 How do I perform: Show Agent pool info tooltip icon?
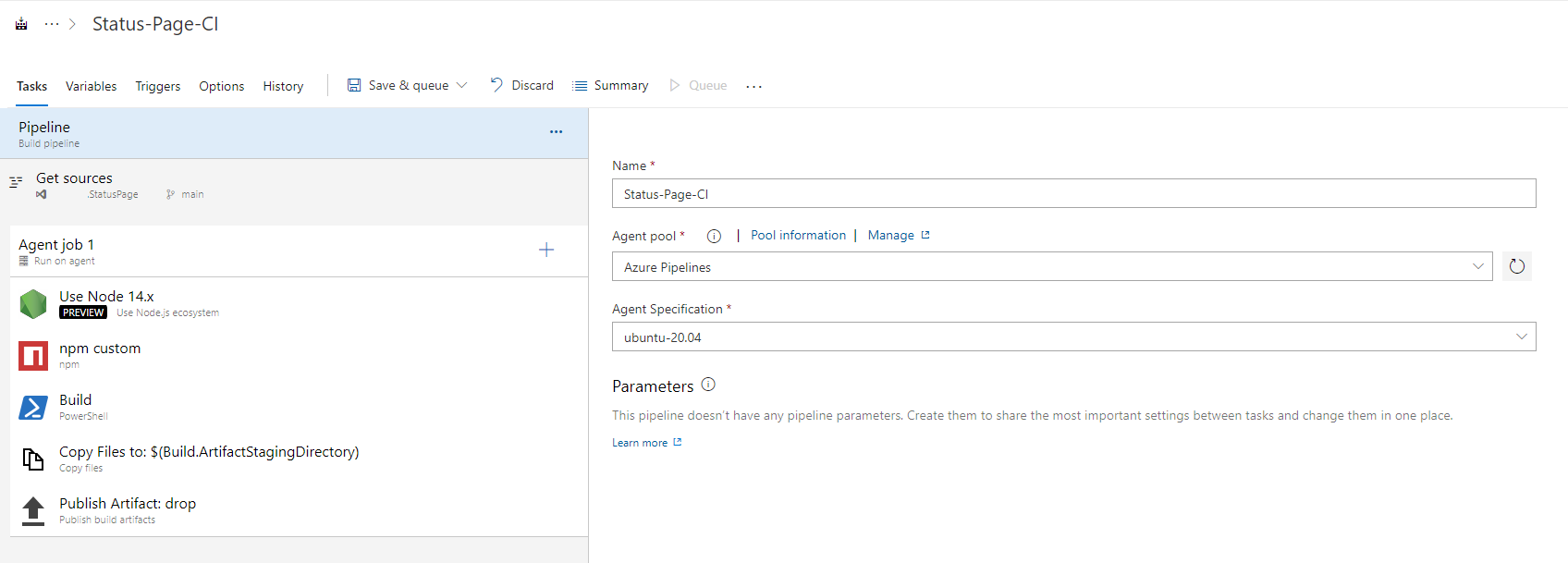point(714,236)
